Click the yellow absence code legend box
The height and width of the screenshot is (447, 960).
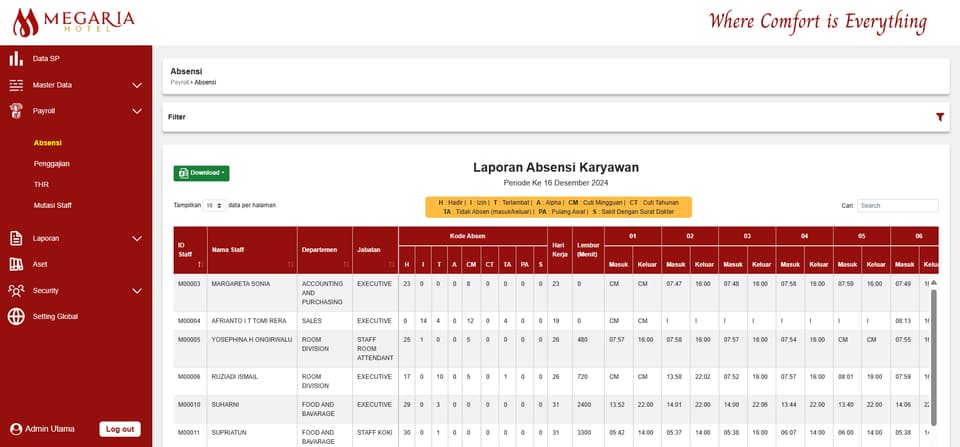[558, 207]
